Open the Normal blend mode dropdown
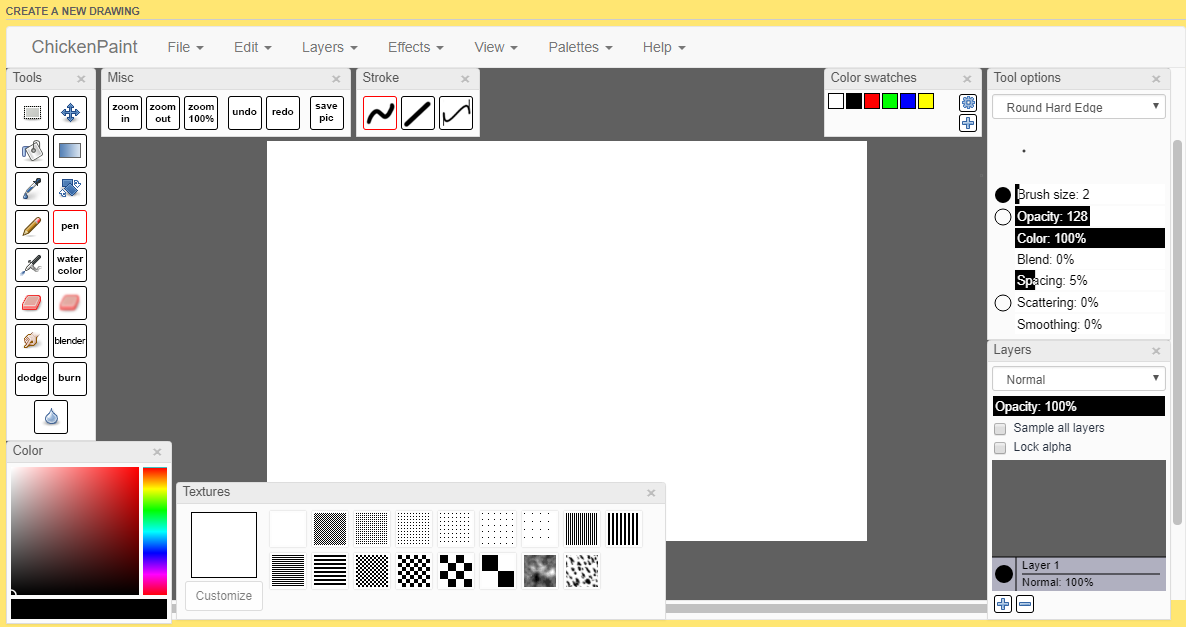1186x627 pixels. [x=1078, y=379]
